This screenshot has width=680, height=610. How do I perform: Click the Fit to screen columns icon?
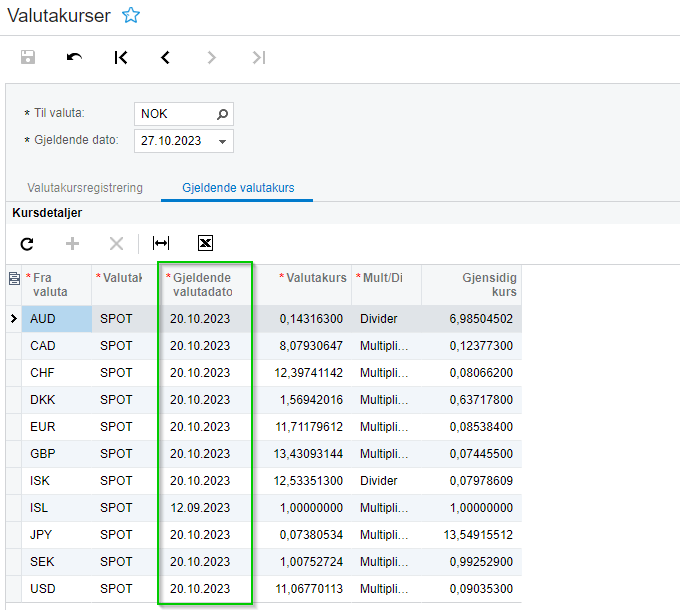(161, 243)
